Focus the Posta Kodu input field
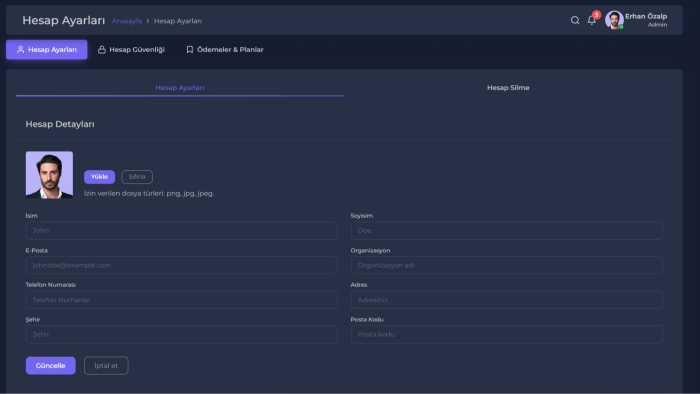The height and width of the screenshot is (394, 700). 506,334
